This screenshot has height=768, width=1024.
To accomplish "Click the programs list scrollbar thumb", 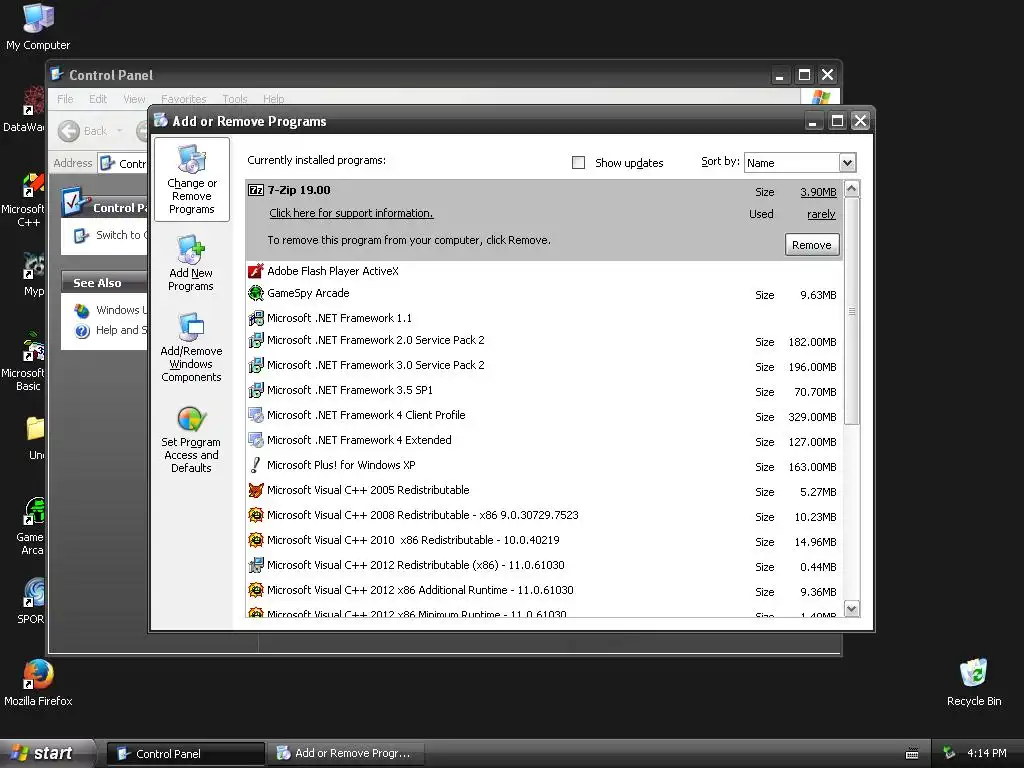I will coord(852,312).
